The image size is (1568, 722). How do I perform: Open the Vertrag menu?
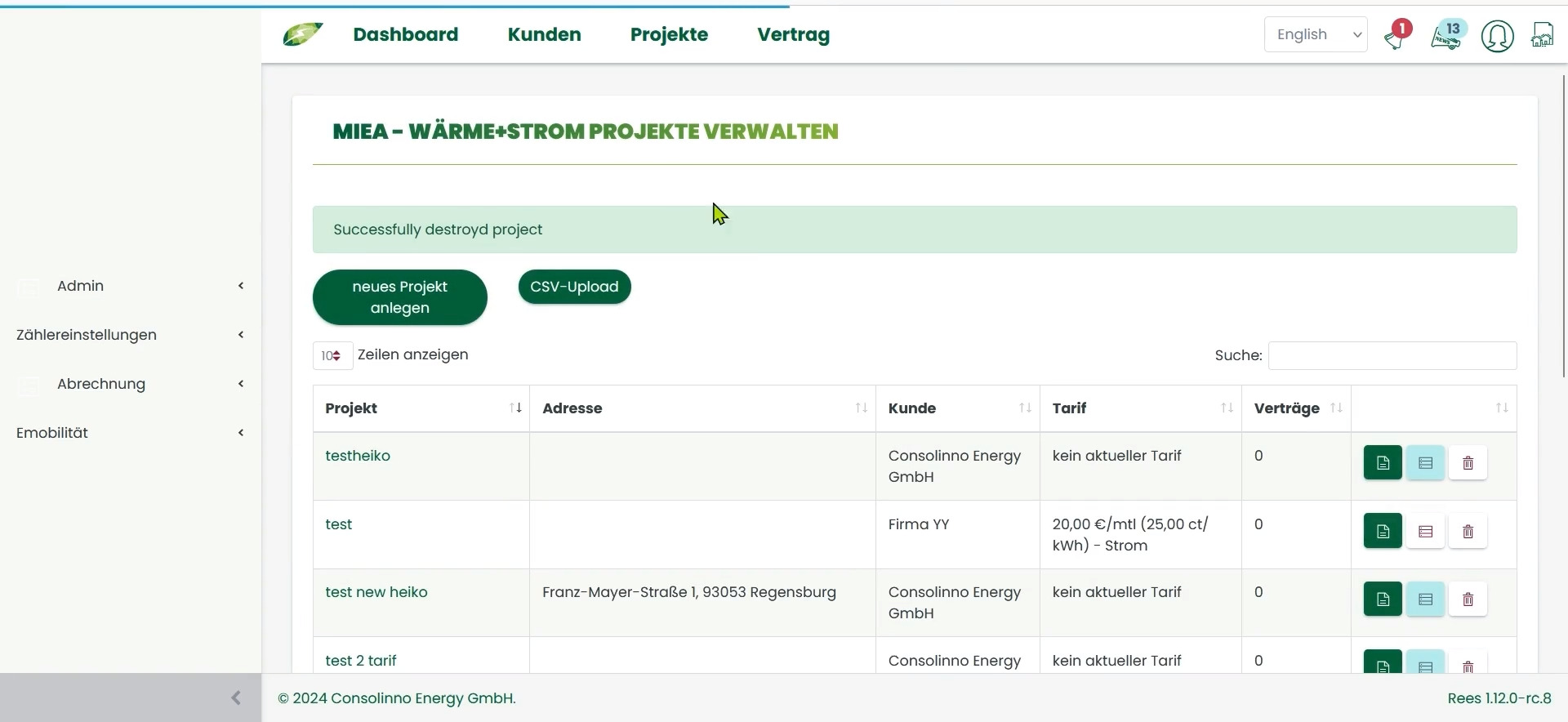coord(794,35)
